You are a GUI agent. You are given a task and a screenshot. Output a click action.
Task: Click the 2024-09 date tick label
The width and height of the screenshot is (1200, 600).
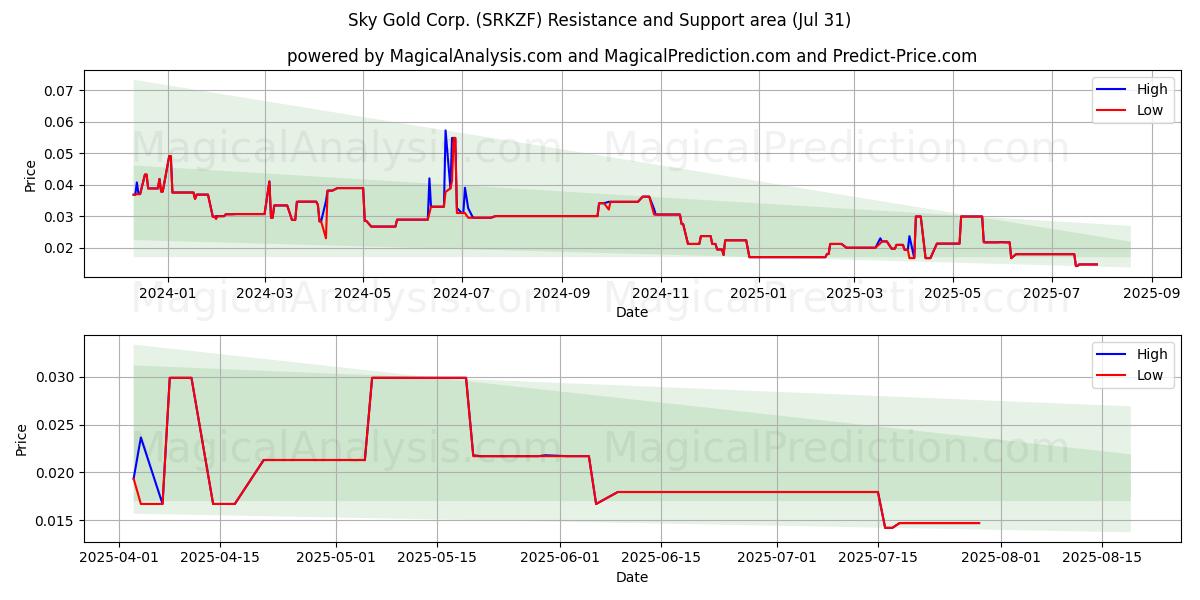pos(560,293)
